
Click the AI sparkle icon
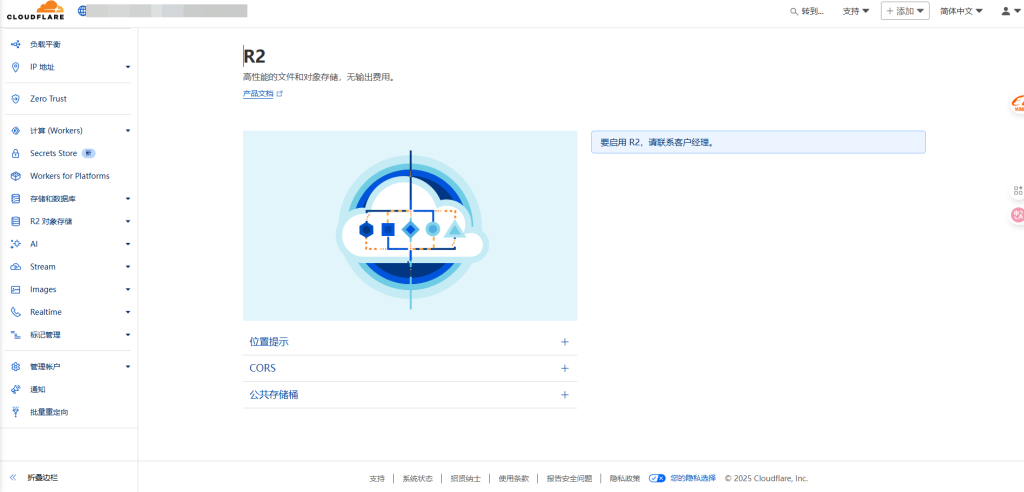pos(16,244)
